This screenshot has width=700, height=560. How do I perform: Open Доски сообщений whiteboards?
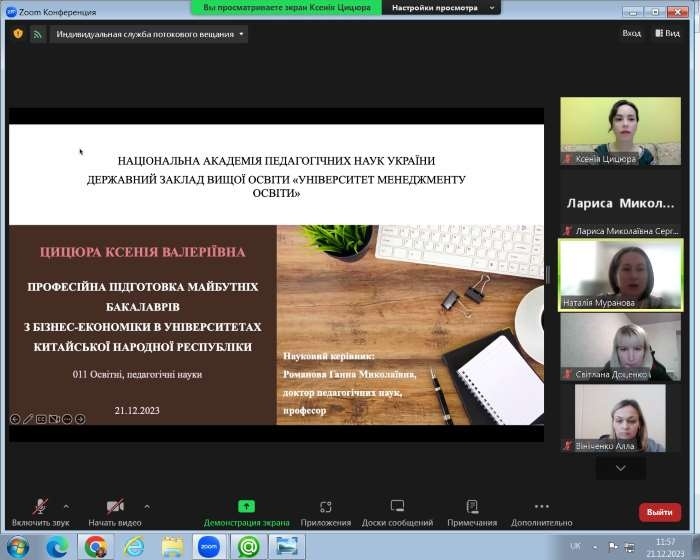point(397,507)
